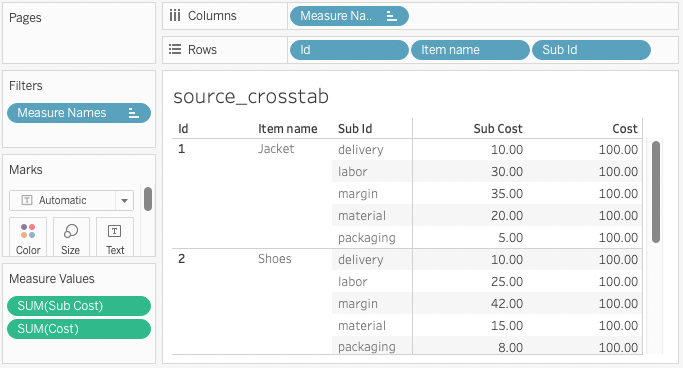Viewport: 683px width, 368px height.
Task: Select the Sub Id pill in Rows
Action: pos(591,50)
